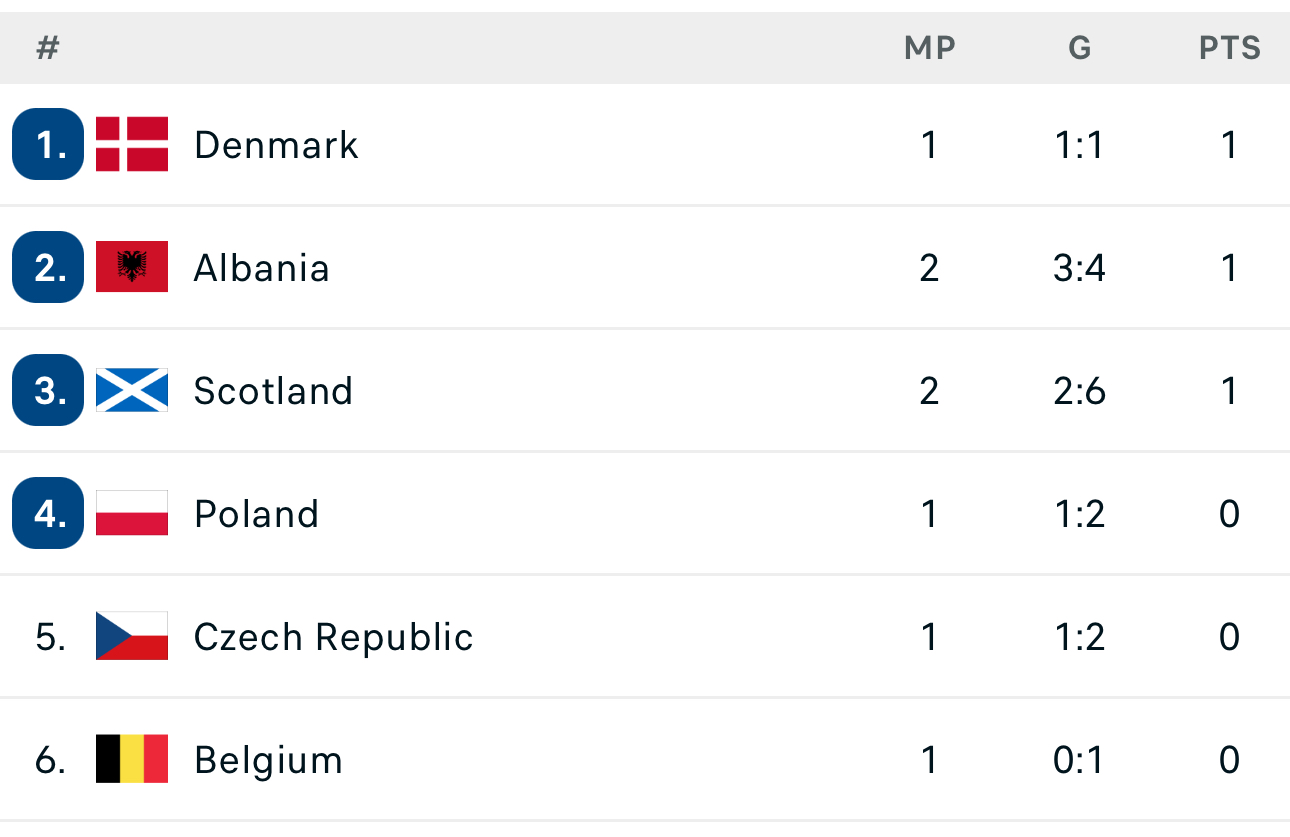Click the Denmark flag icon
This screenshot has width=1290, height=837.
tap(132, 144)
